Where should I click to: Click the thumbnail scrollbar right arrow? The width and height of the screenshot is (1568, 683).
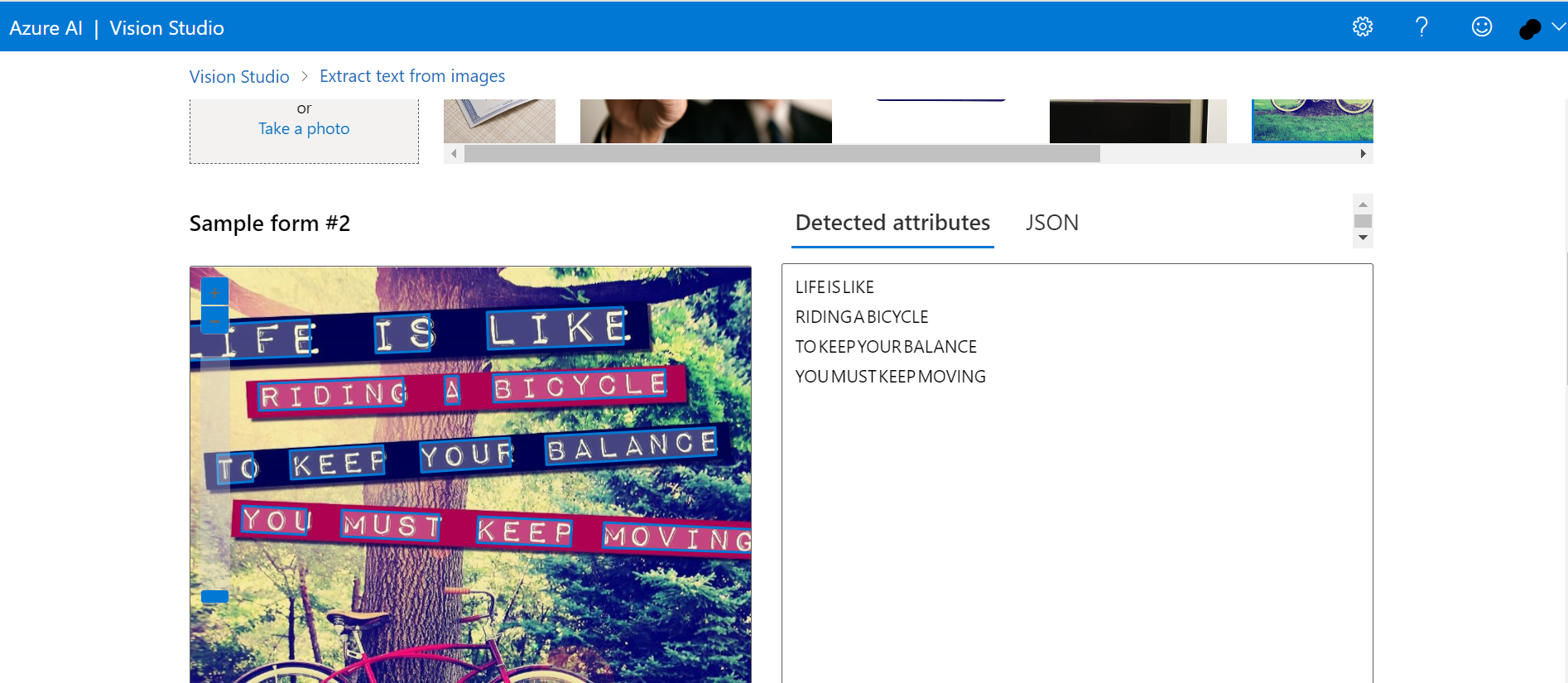point(1363,154)
